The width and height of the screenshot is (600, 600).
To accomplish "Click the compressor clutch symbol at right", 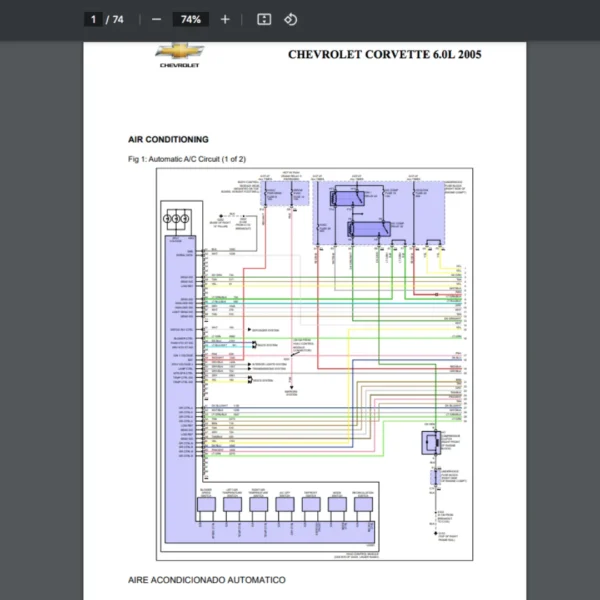I will 433,442.
